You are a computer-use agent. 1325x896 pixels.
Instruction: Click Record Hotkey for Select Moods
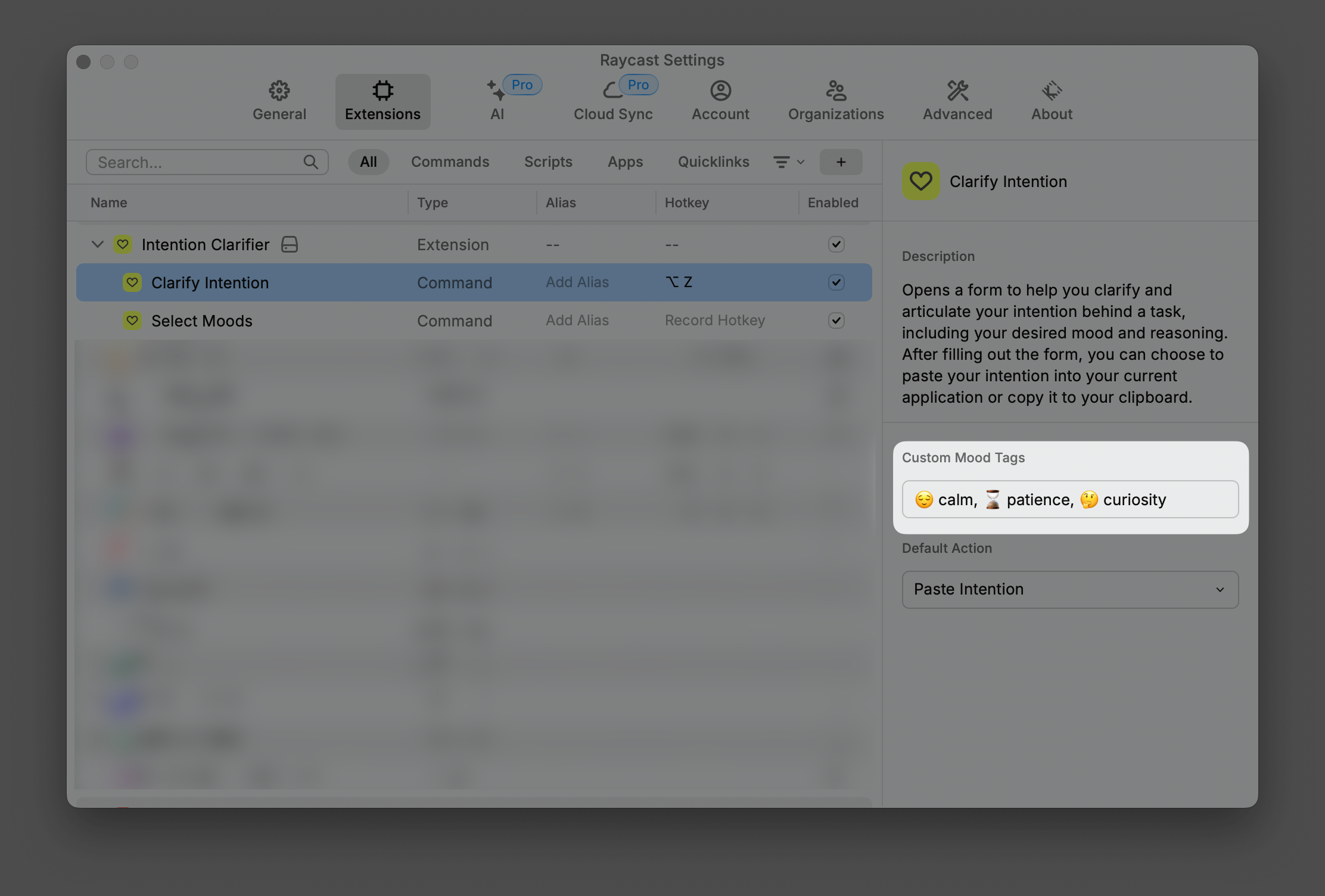coord(714,321)
